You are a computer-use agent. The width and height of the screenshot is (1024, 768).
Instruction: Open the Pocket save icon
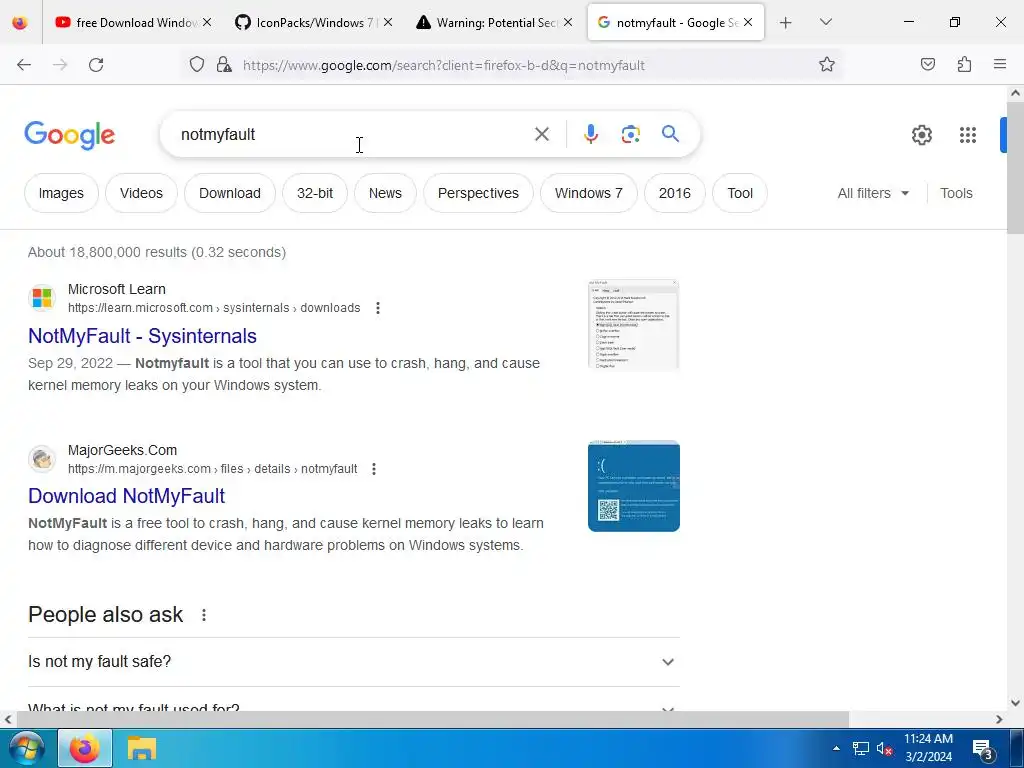[x=928, y=64]
